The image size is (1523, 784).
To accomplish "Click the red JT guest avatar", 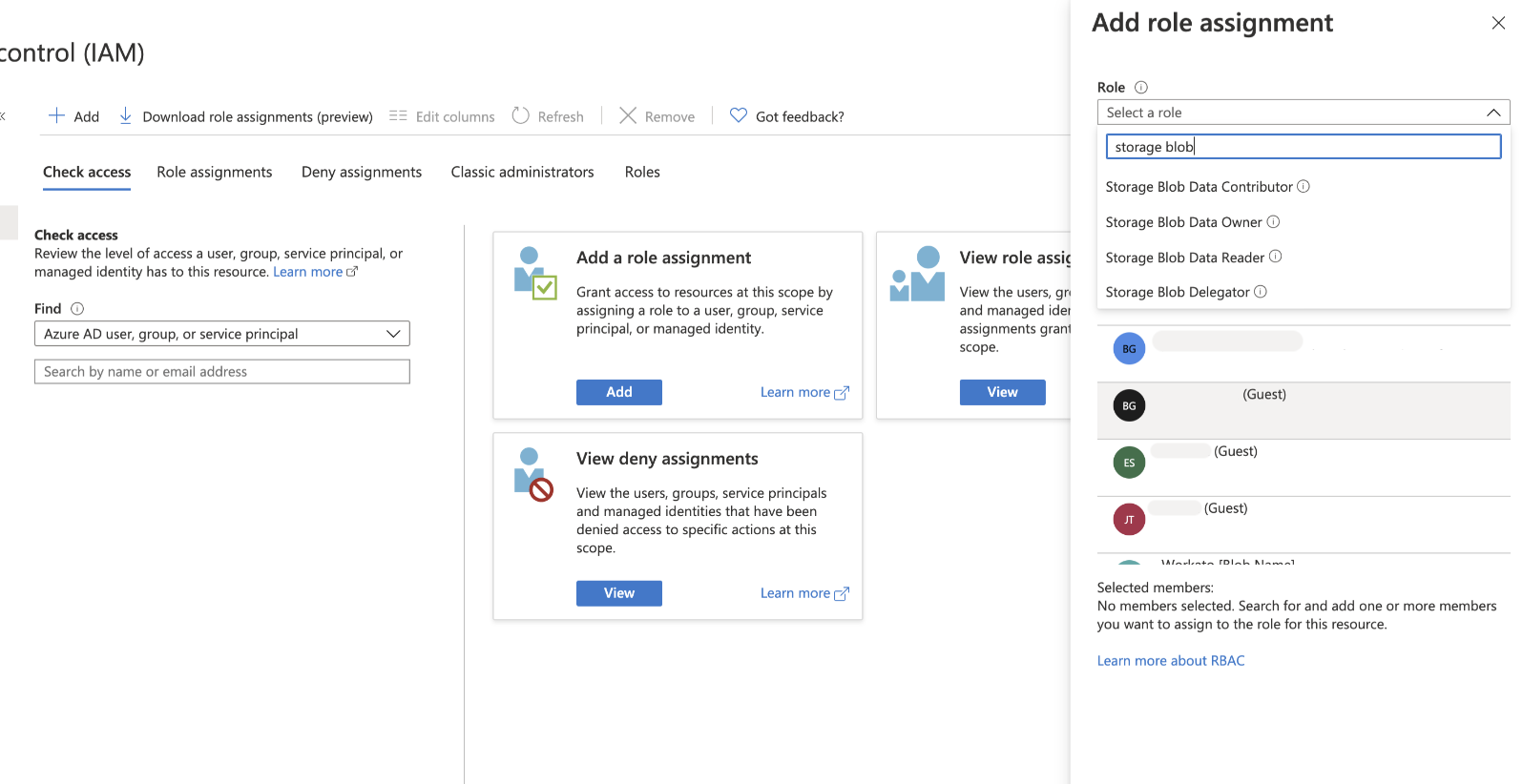I will pos(1129,520).
